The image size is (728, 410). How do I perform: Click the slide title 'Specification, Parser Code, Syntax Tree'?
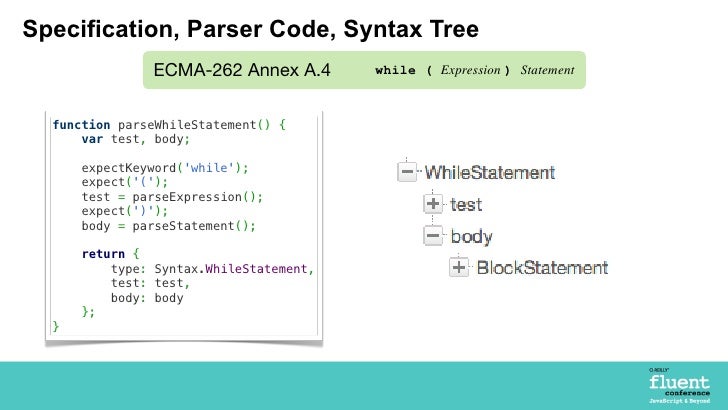coord(251,29)
